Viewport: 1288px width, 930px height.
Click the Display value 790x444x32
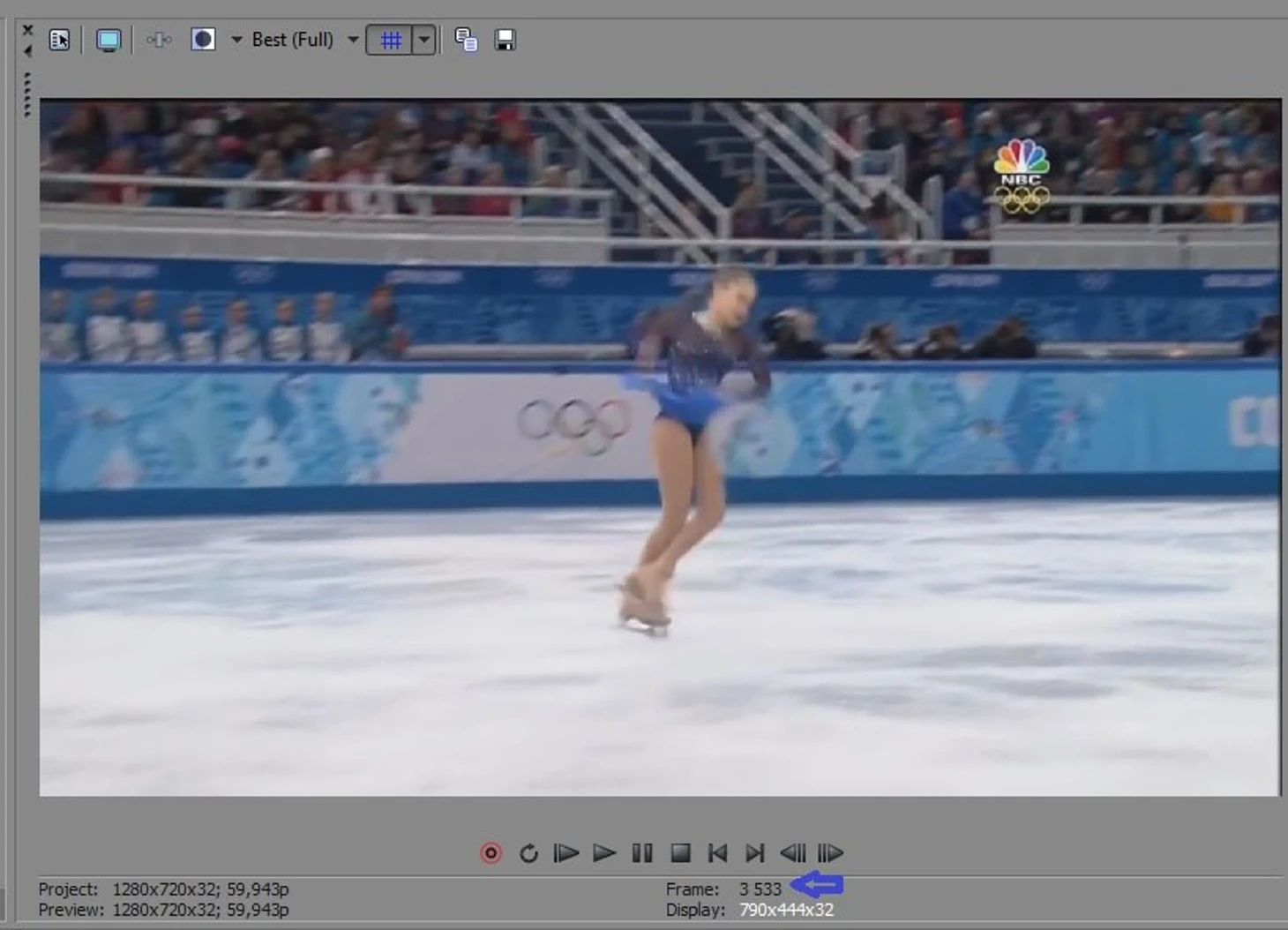[786, 910]
